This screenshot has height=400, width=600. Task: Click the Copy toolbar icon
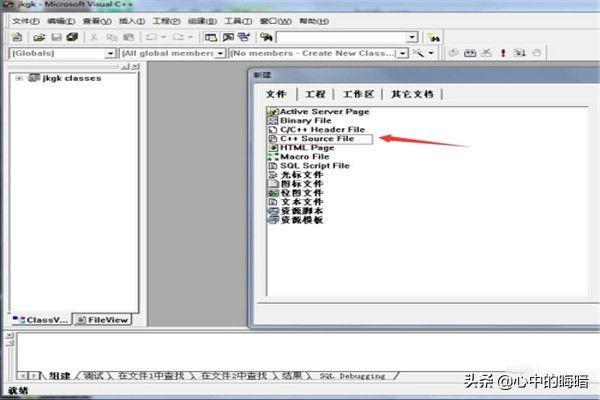click(111, 37)
